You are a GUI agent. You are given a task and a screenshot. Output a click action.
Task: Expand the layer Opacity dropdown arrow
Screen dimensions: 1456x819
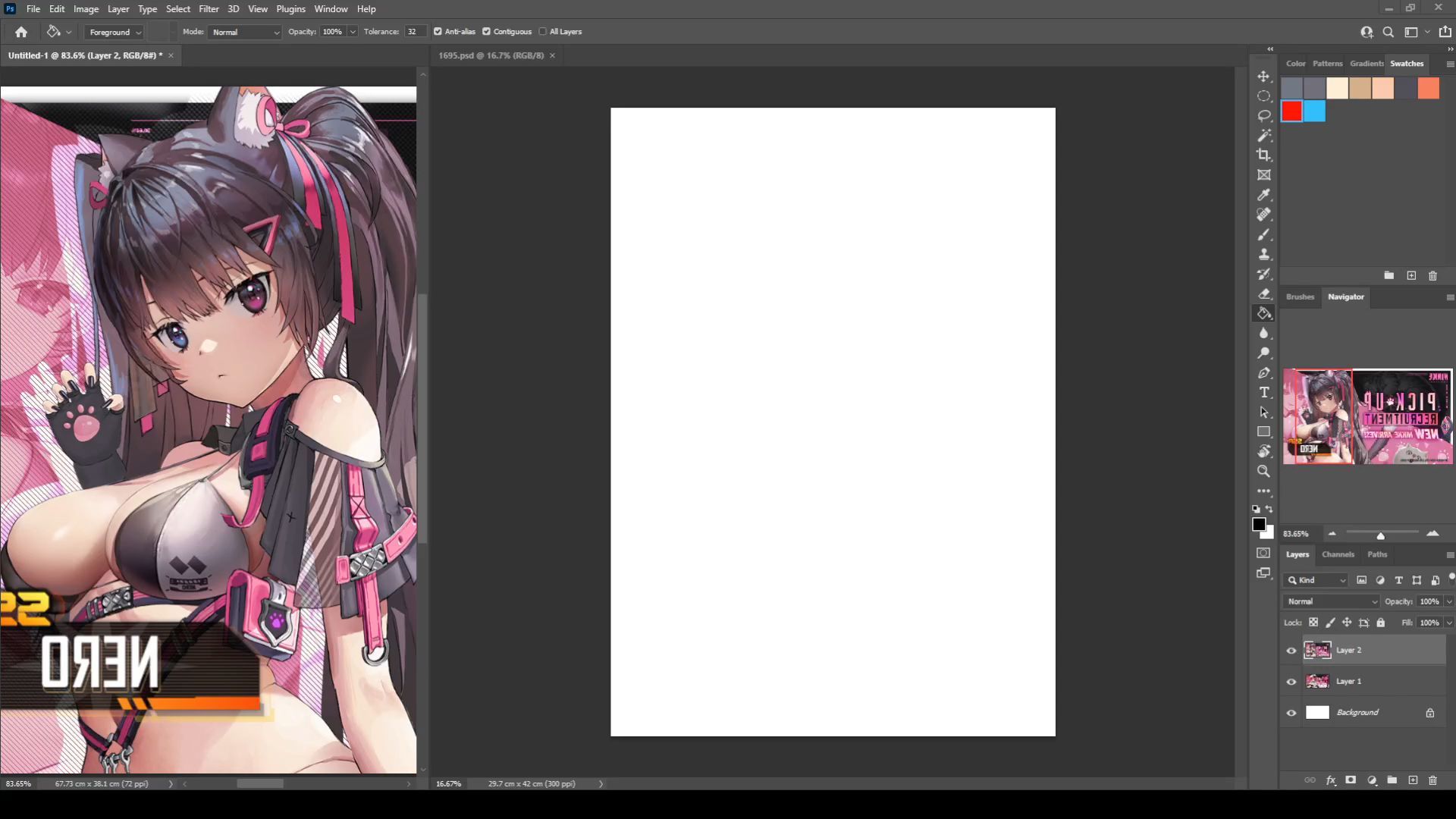(1449, 601)
